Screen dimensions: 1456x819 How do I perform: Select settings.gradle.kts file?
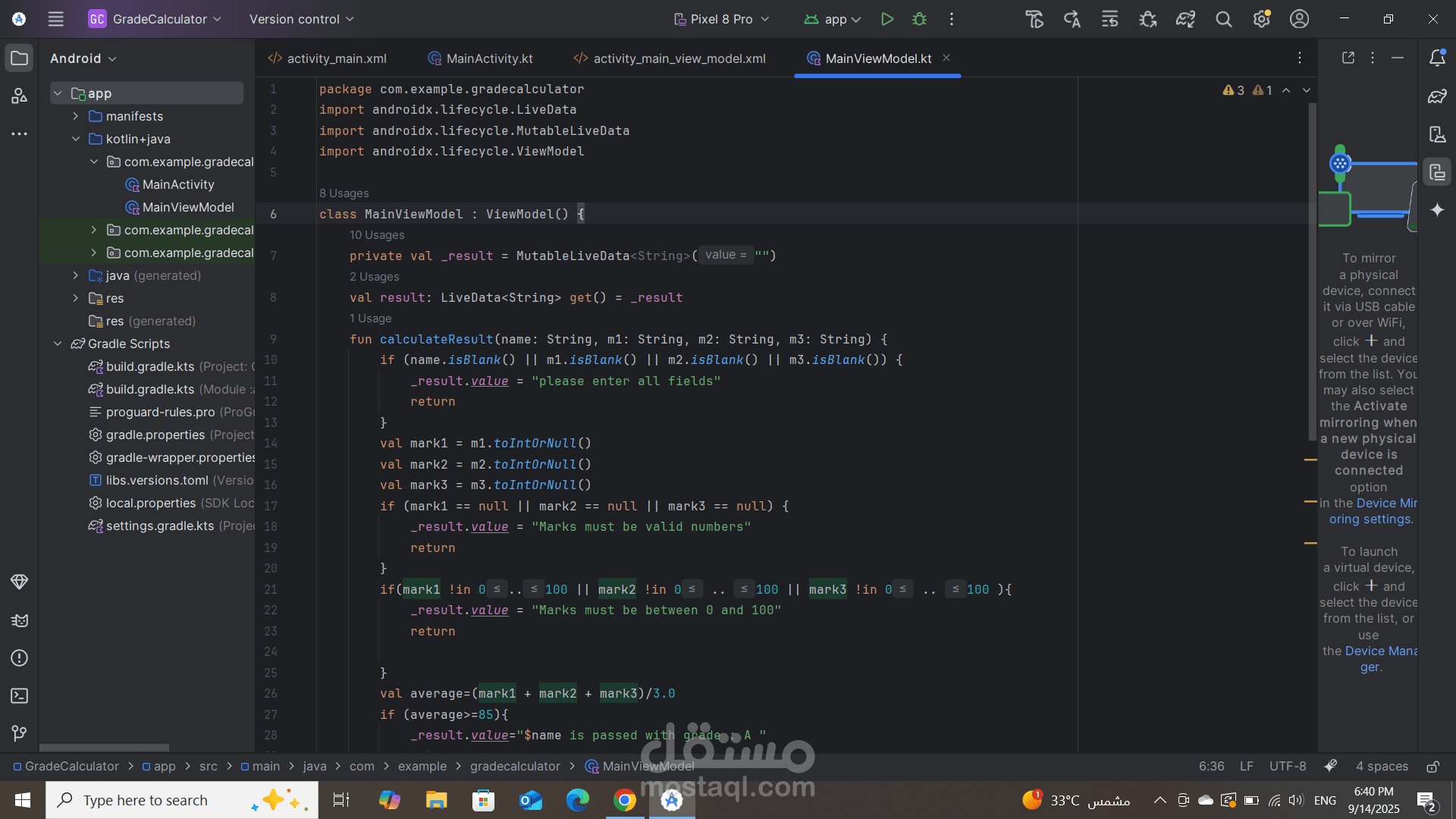point(160,526)
